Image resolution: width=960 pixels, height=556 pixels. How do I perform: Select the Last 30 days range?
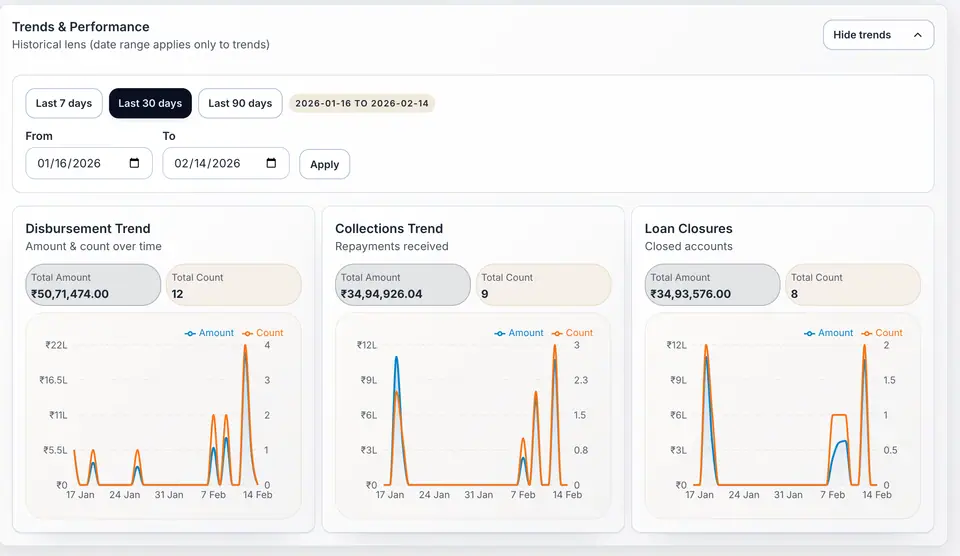pos(150,103)
